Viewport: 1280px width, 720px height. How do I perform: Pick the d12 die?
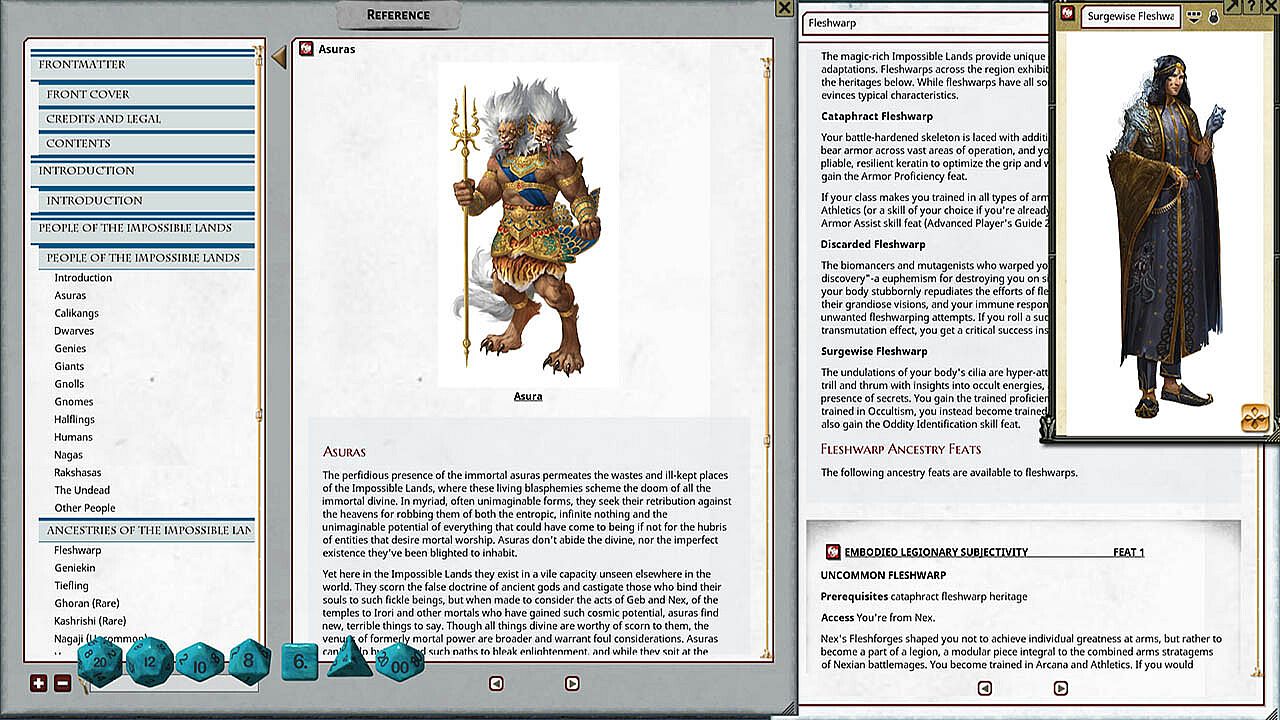tap(149, 661)
